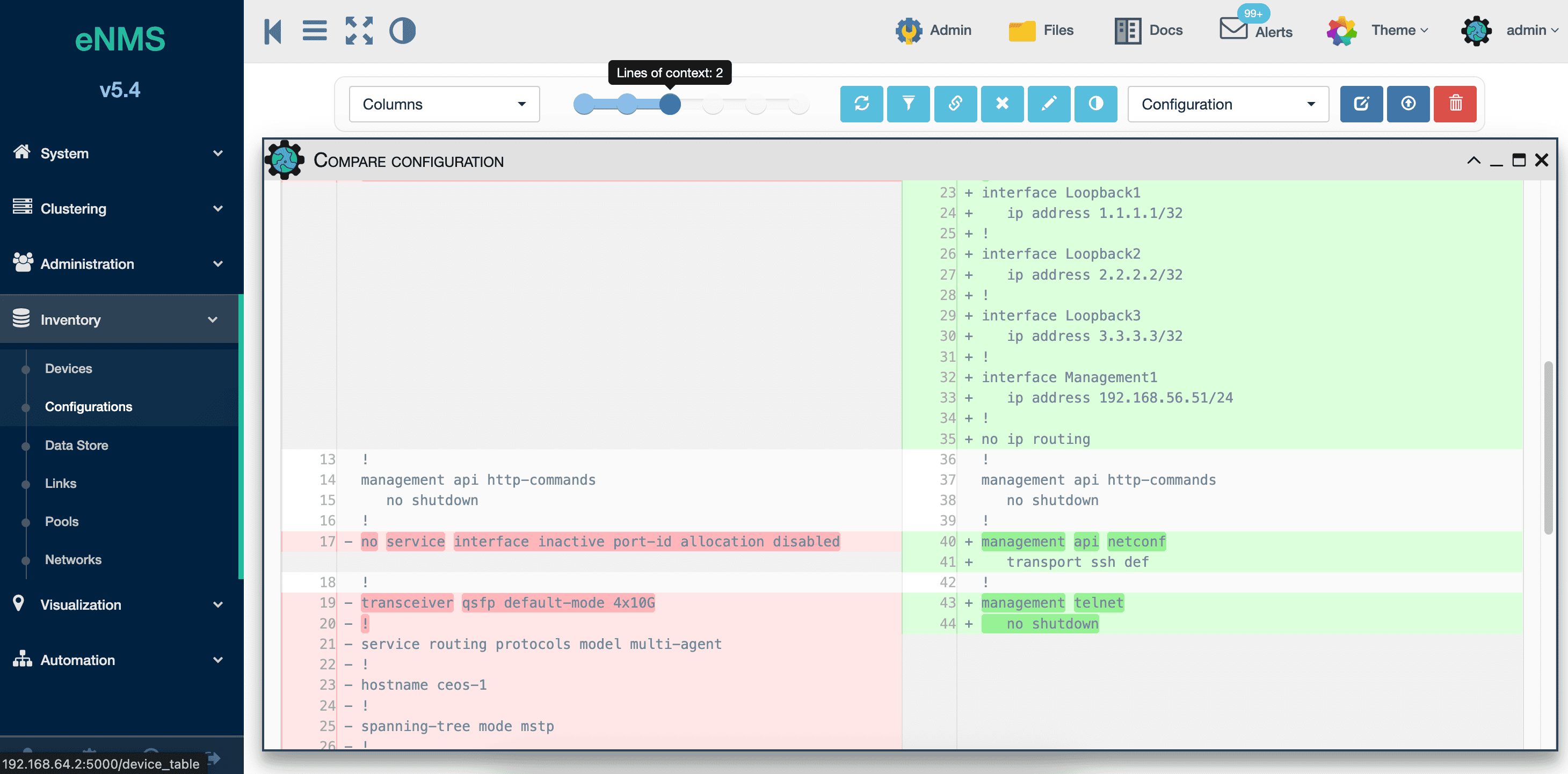Viewport: 1568px width, 774px height.
Task: Click the Inventory database icon
Action: [x=21, y=318]
